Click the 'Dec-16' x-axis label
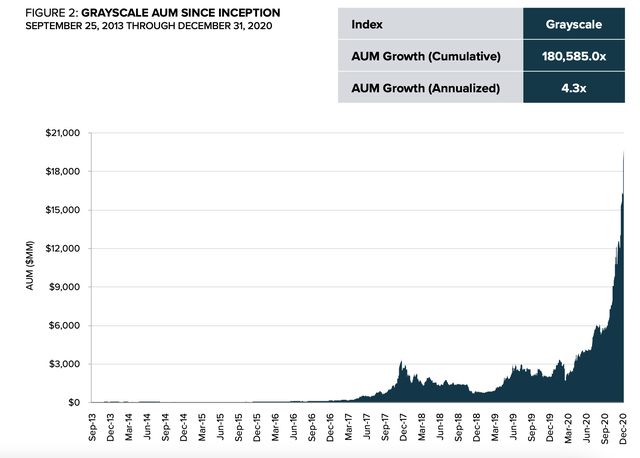Viewport: 640px width, 458px height. click(x=330, y=427)
